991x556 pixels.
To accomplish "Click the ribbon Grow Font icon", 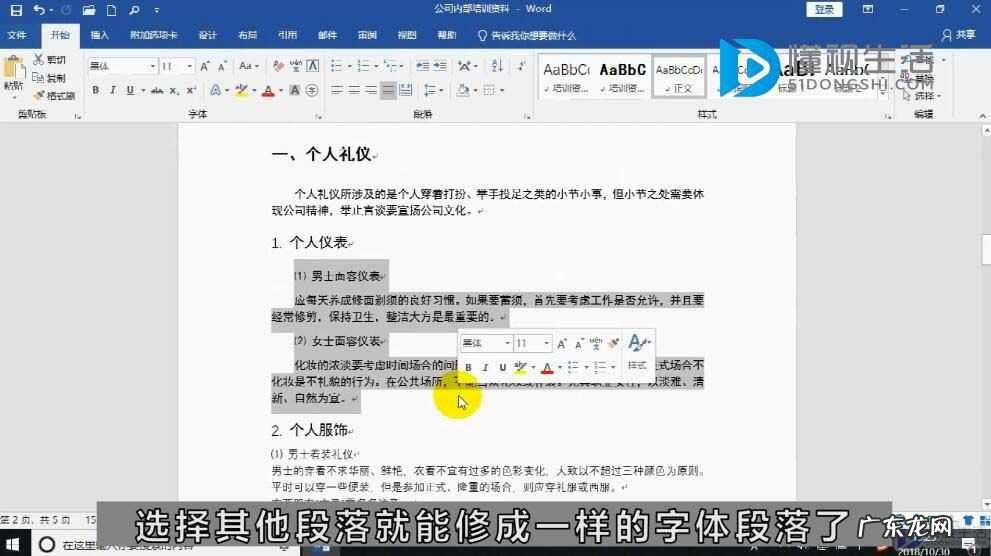I will (204, 66).
